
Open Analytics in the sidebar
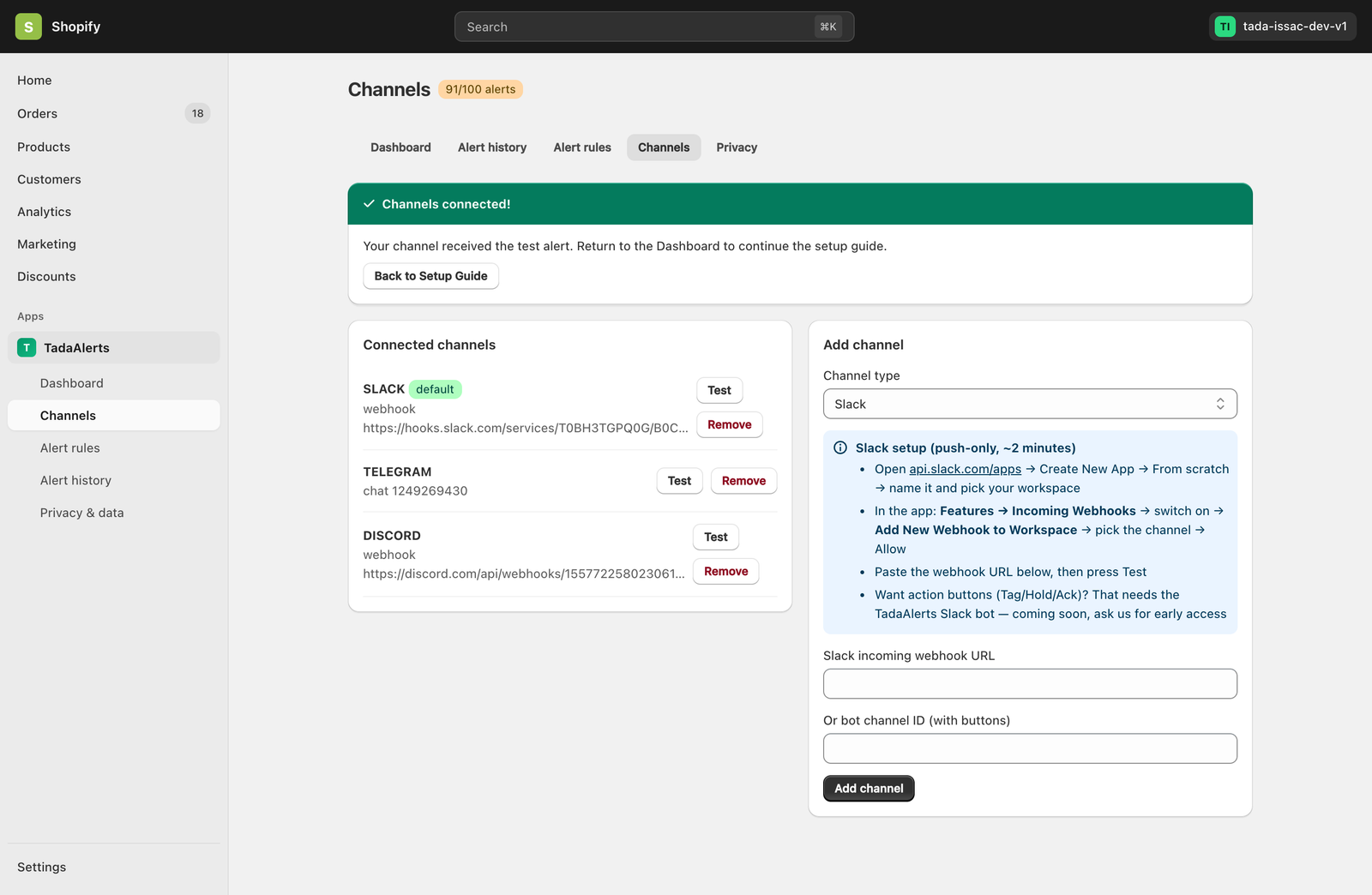(113, 212)
